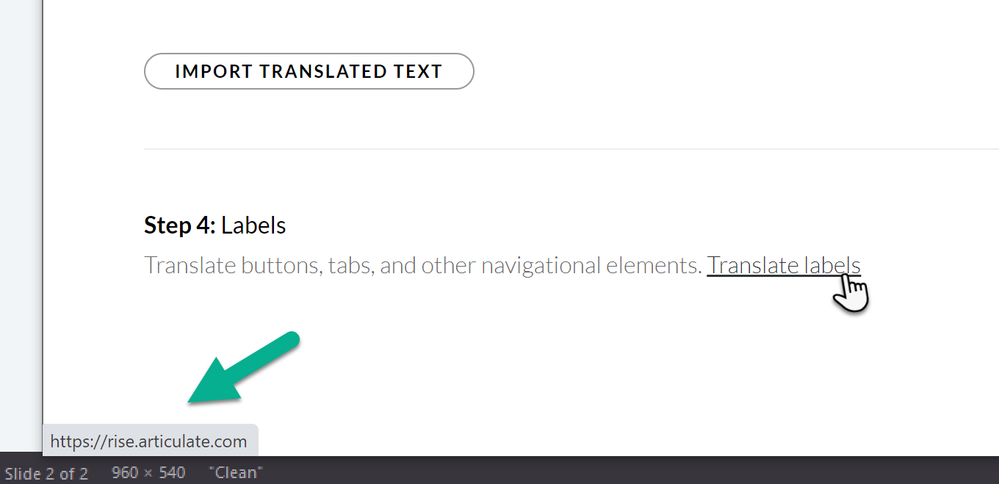Click the Import Translated Text button
Screen dimensions: 999x484
[308, 71]
